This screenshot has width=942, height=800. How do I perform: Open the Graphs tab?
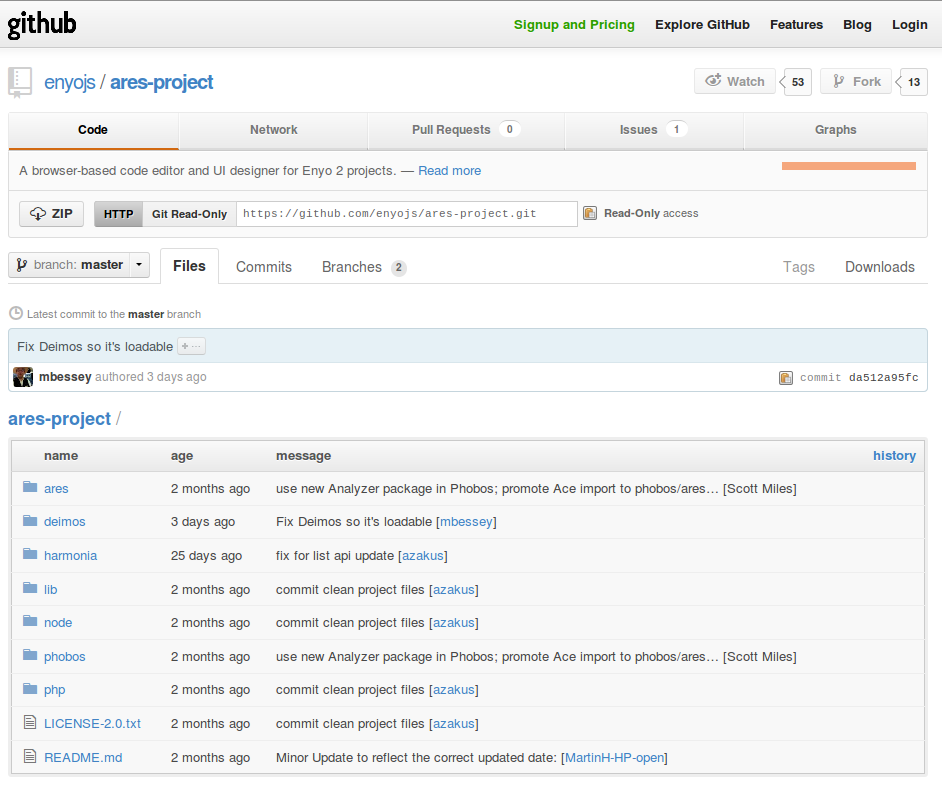[836, 130]
